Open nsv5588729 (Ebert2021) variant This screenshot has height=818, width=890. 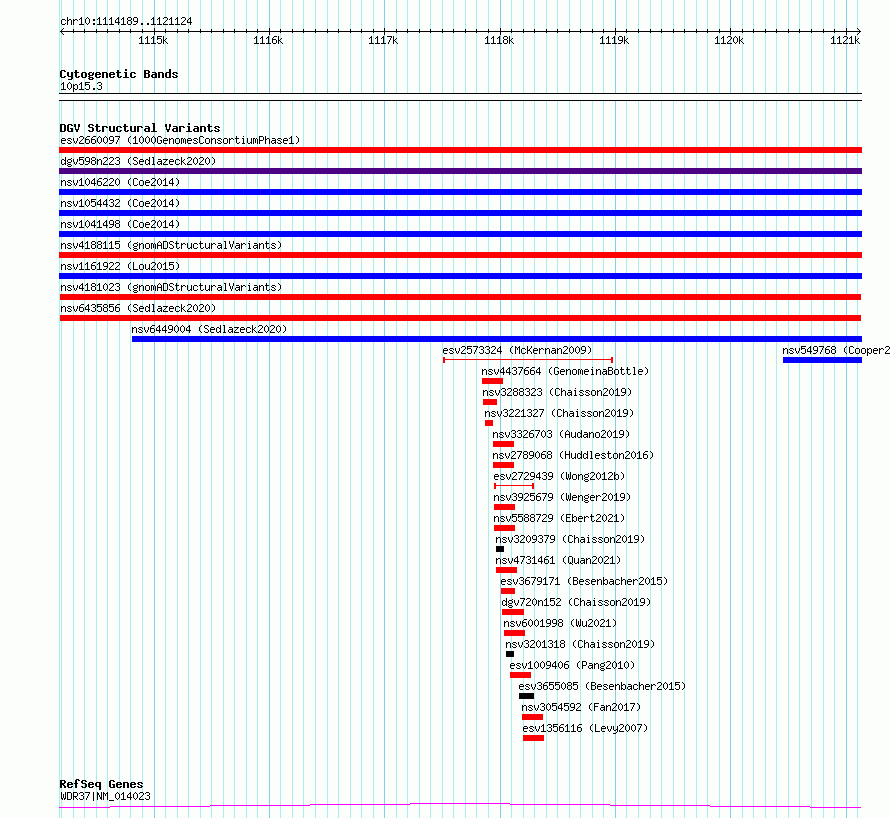coord(559,518)
